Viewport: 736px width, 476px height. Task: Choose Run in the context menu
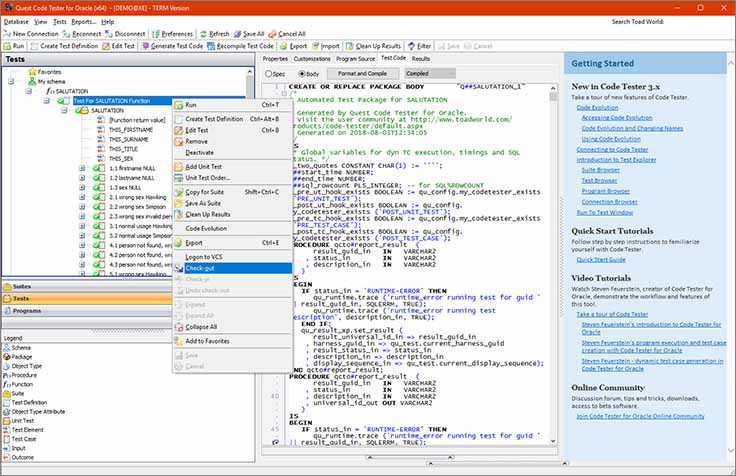coord(232,105)
